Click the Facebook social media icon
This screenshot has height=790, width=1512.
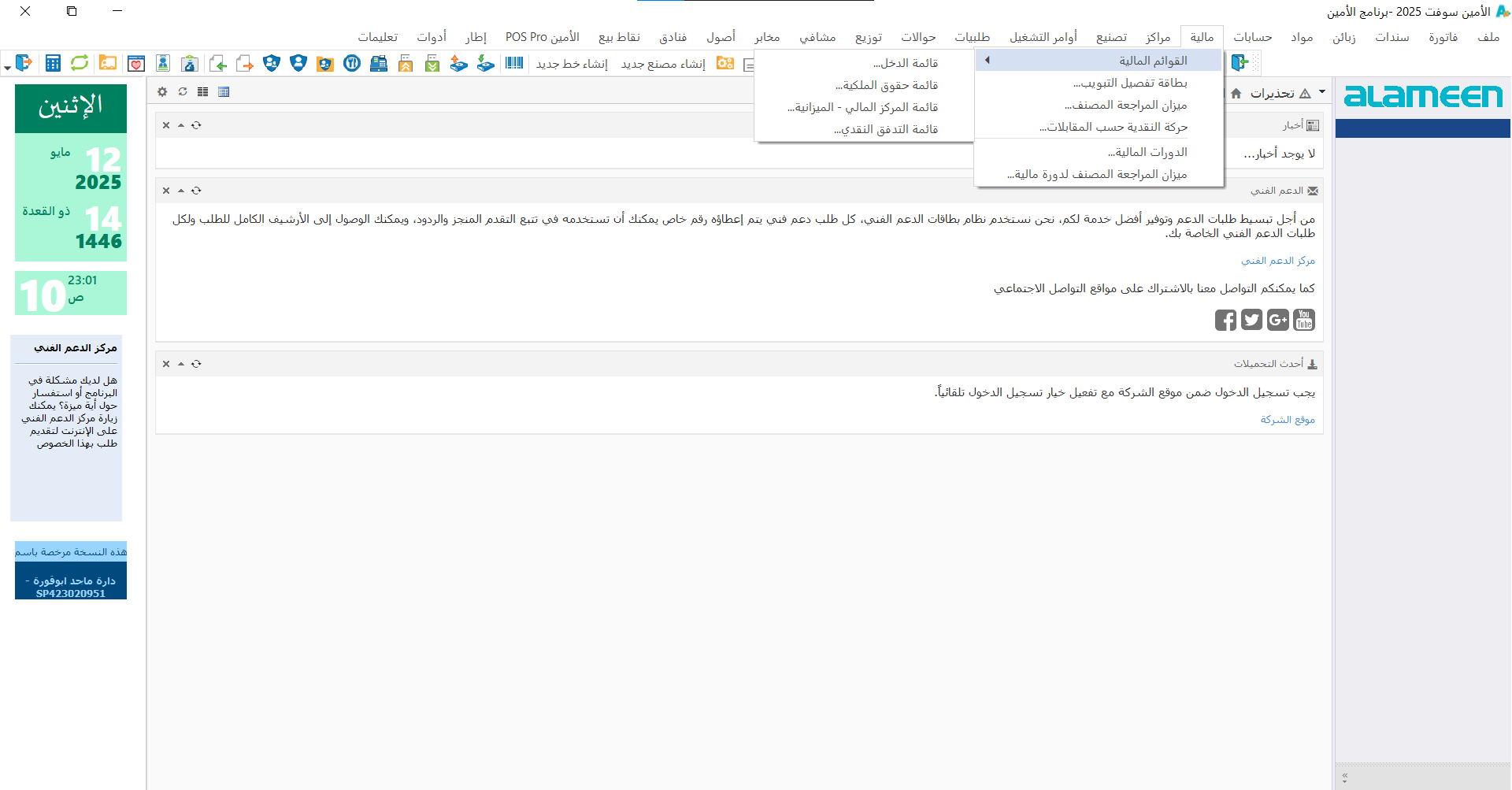click(x=1225, y=320)
